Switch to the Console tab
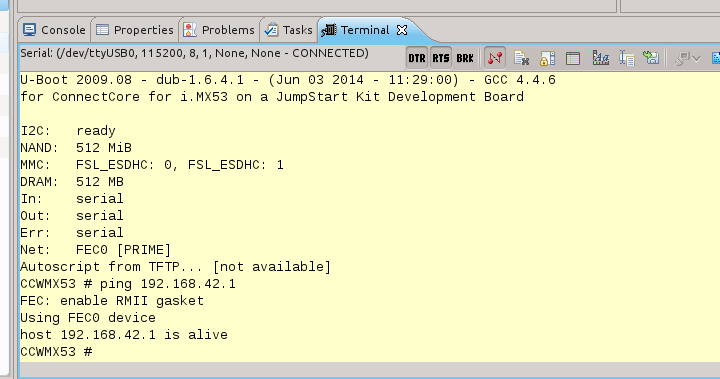 pyautogui.click(x=54, y=30)
